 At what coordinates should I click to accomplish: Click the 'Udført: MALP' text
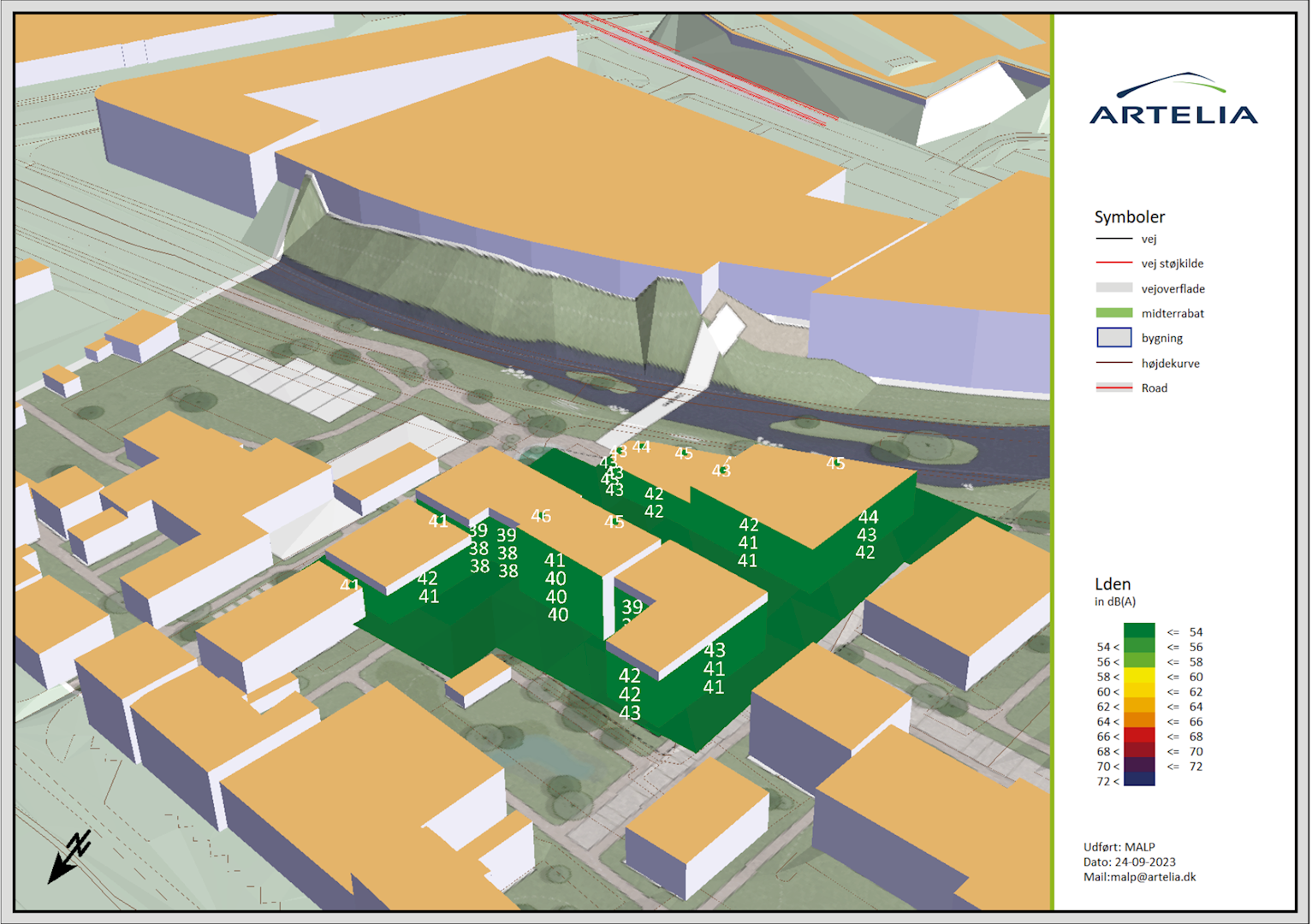[1119, 847]
